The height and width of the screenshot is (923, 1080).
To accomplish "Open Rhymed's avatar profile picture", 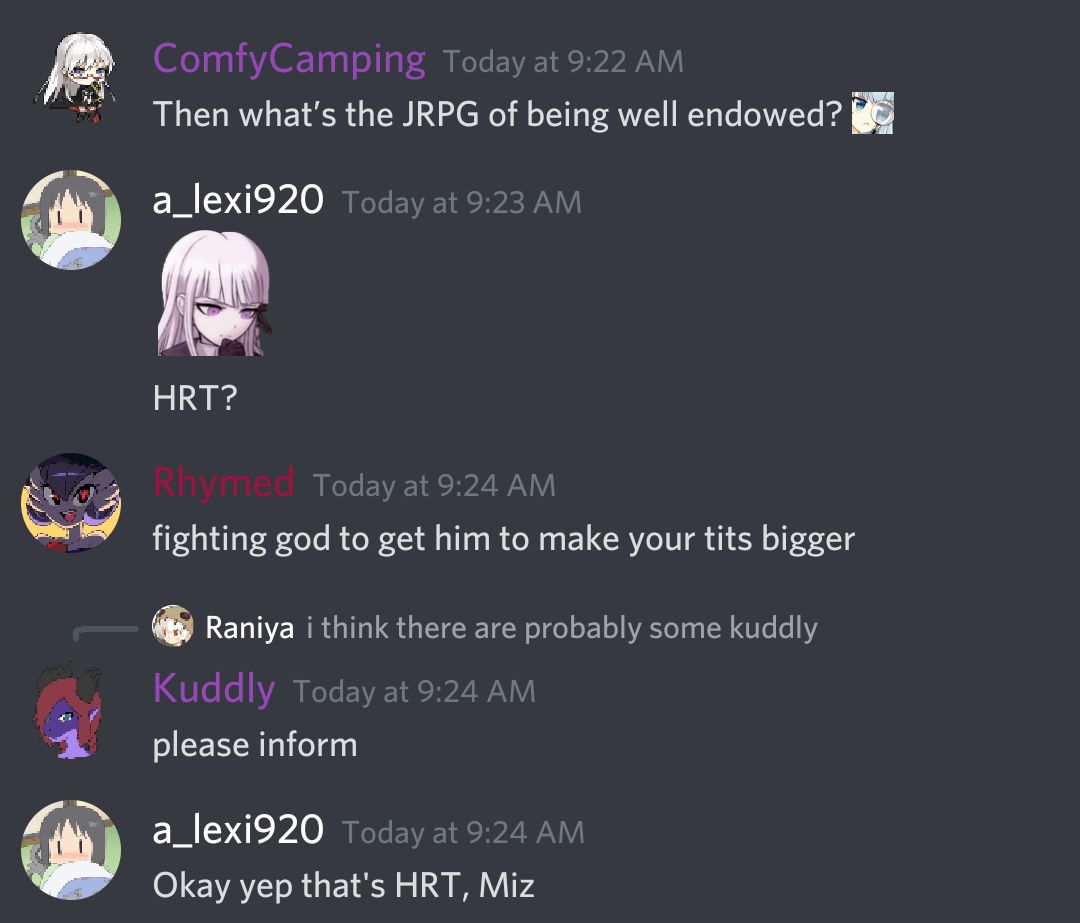I will 71,502.
